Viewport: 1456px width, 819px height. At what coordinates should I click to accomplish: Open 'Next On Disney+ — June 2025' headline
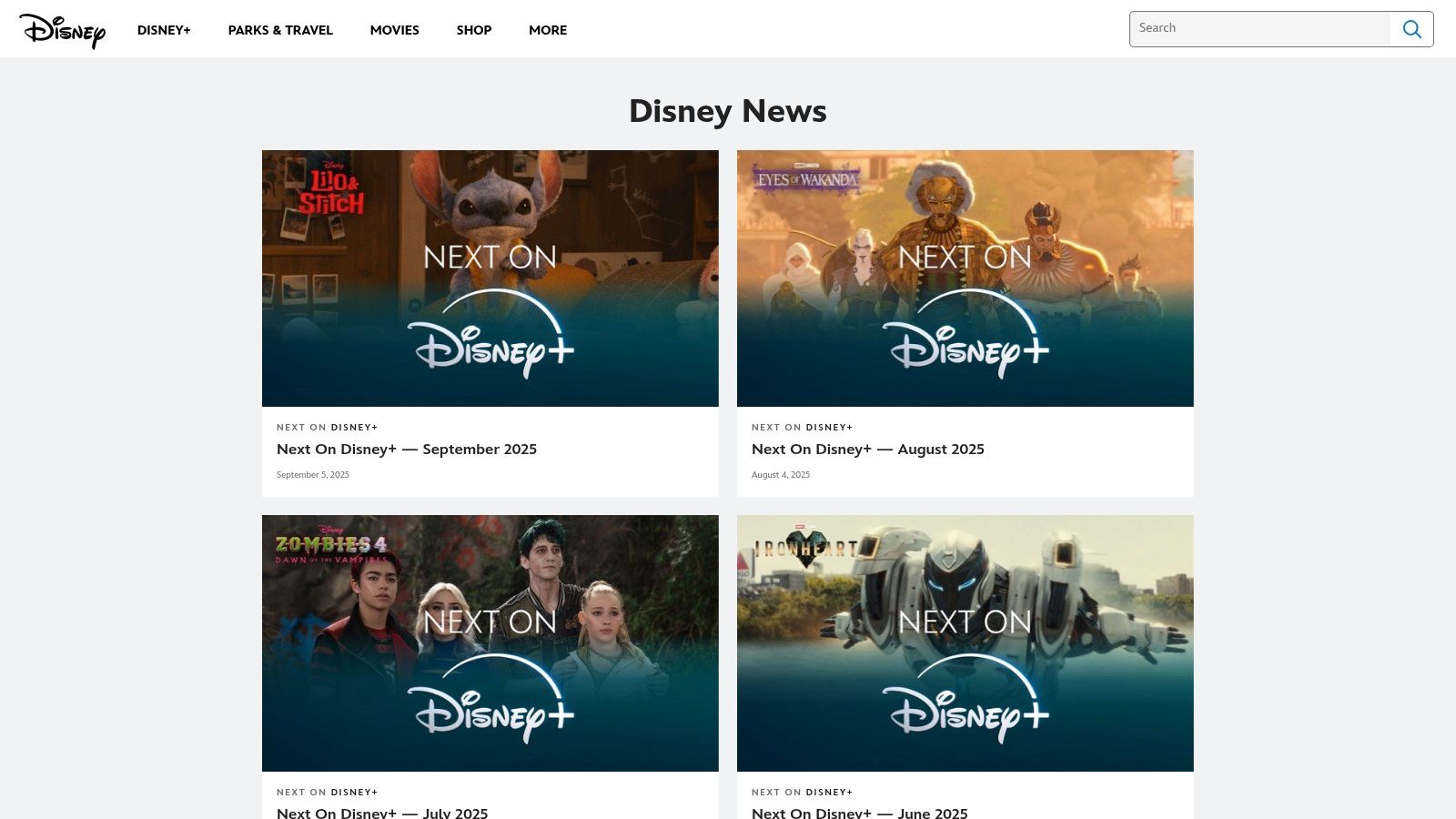pos(860,813)
